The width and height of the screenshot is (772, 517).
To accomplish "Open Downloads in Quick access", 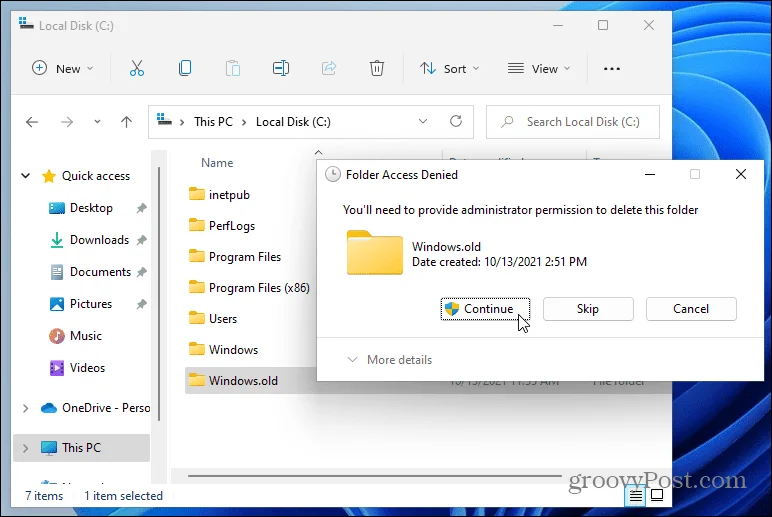I will (99, 240).
